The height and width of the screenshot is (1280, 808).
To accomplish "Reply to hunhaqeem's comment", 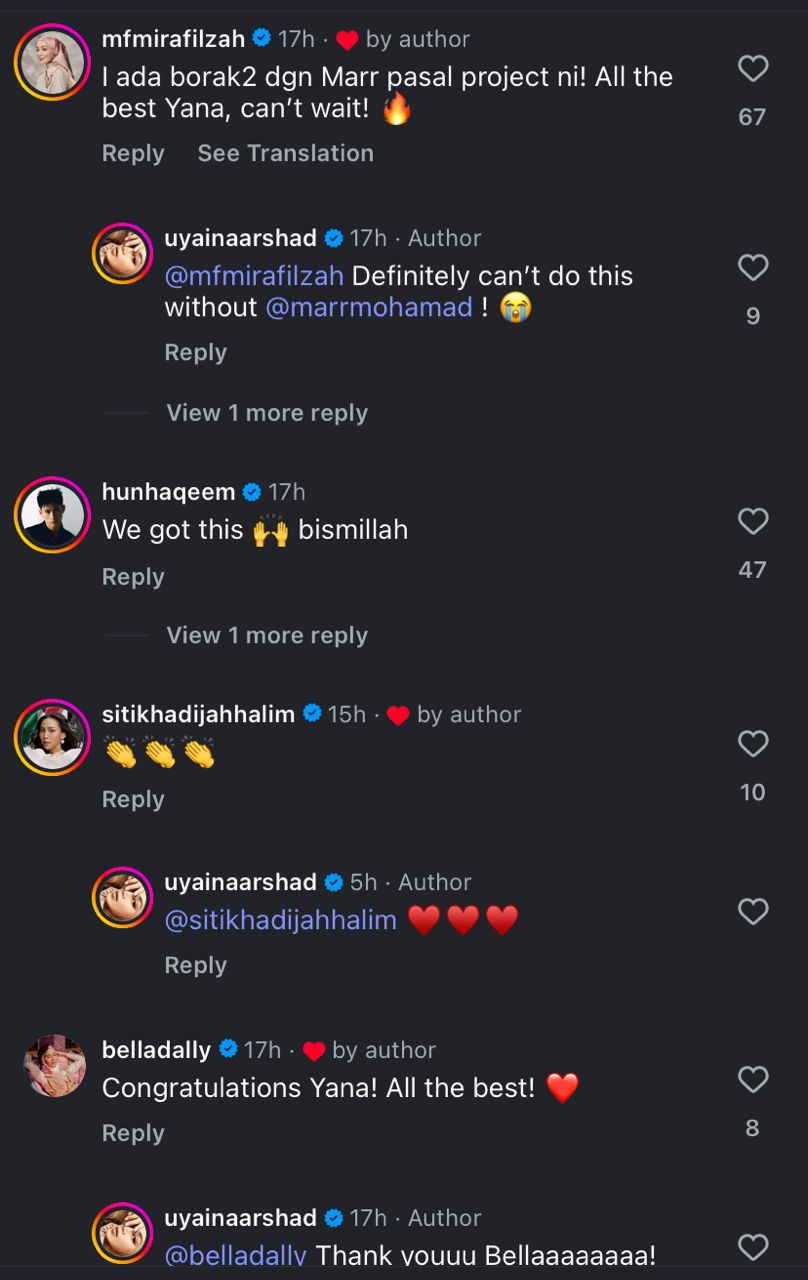I will [x=133, y=577].
